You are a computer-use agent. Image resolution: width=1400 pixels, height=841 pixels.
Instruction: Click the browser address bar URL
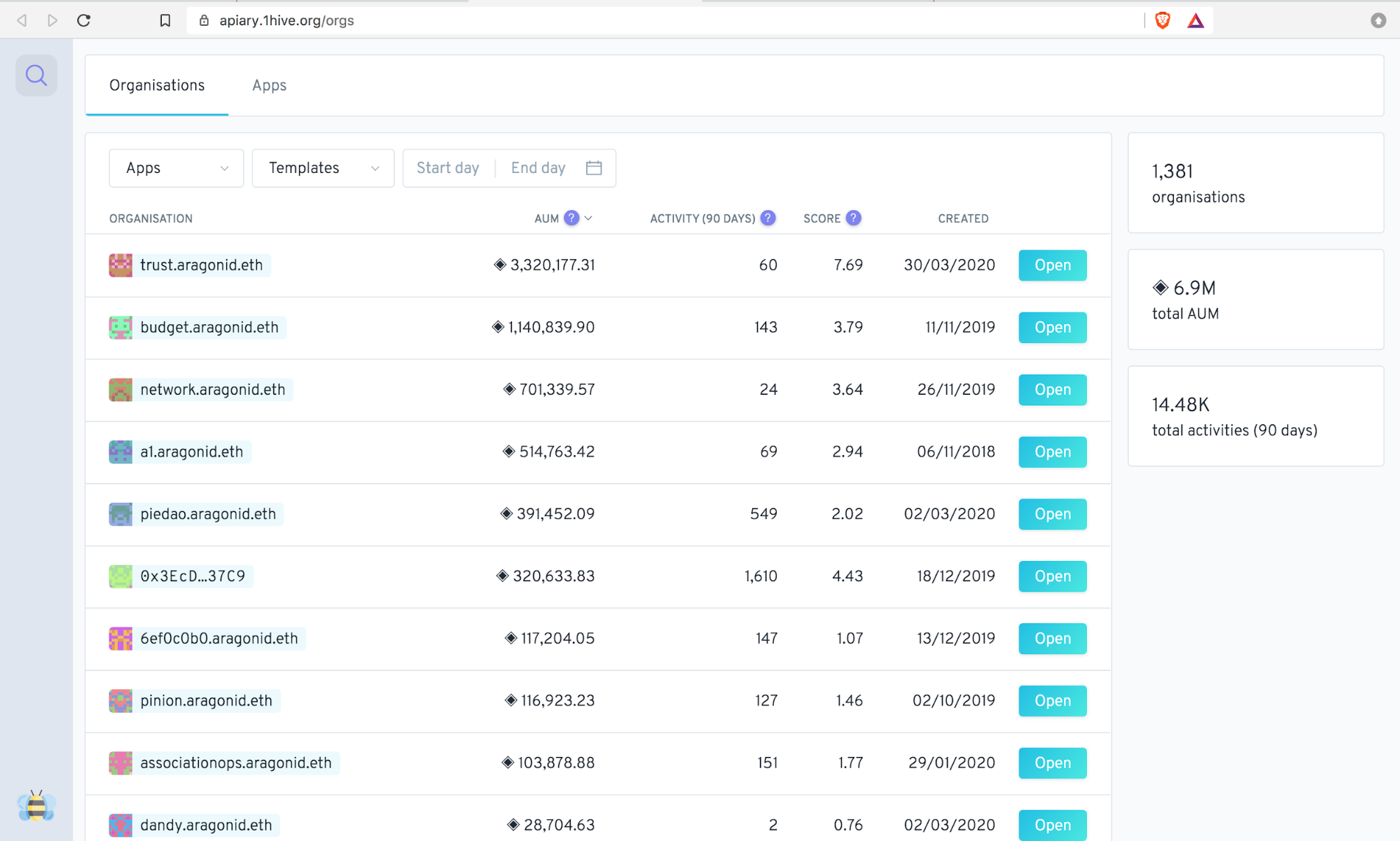pyautogui.click(x=286, y=20)
